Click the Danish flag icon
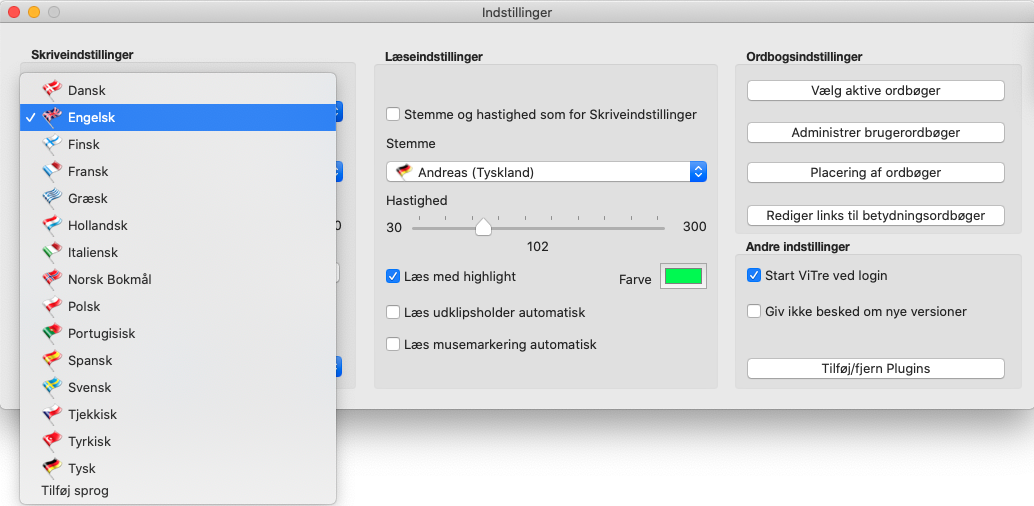Image resolution: width=1034 pixels, height=506 pixels. click(52, 90)
